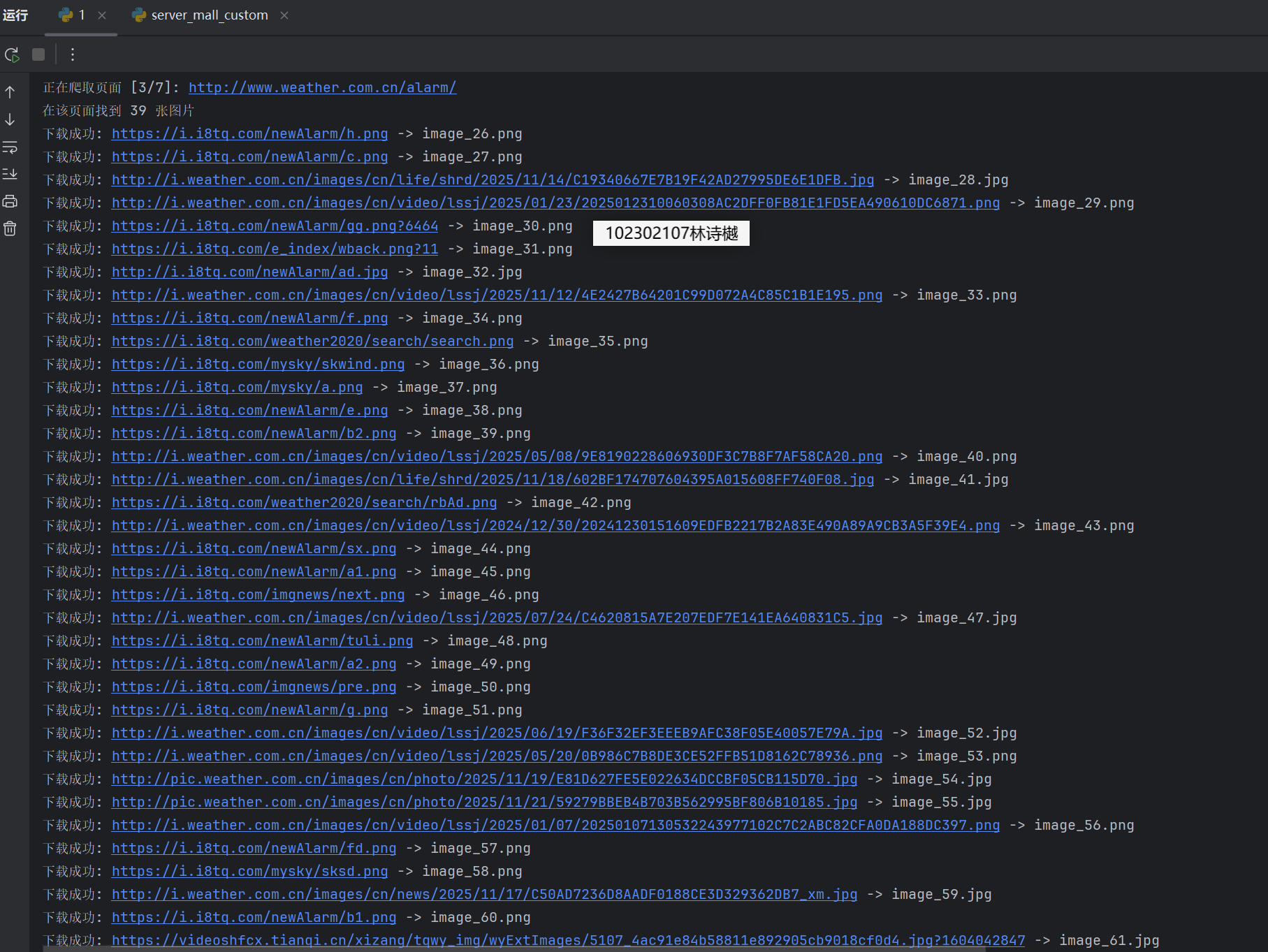Open link ending in 9E8190228606930DF3C7B8F7AF58CA20.png
This screenshot has width=1268, height=952.
(x=497, y=456)
